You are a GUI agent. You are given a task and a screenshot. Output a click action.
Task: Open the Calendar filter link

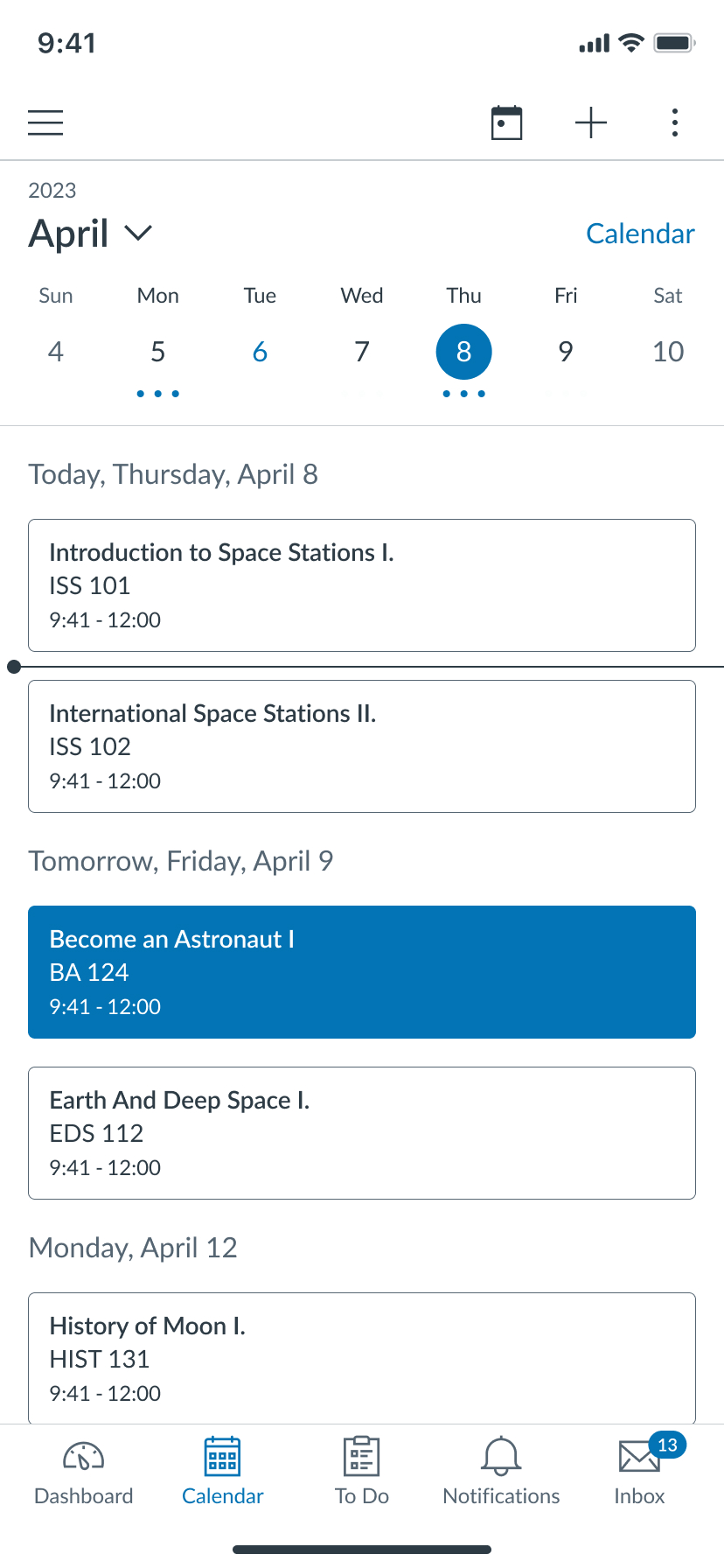(640, 234)
